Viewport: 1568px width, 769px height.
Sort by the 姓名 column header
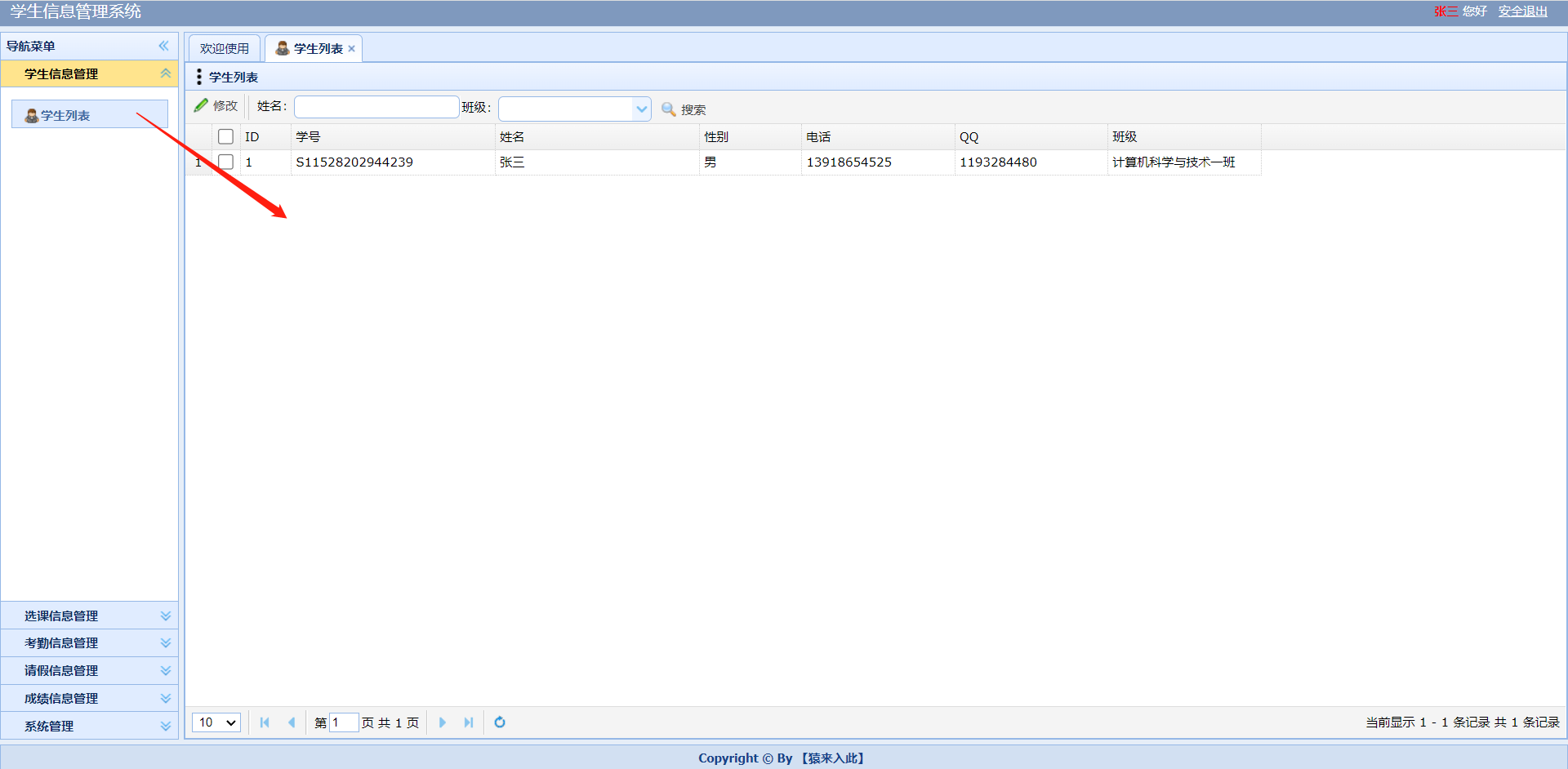click(x=597, y=136)
